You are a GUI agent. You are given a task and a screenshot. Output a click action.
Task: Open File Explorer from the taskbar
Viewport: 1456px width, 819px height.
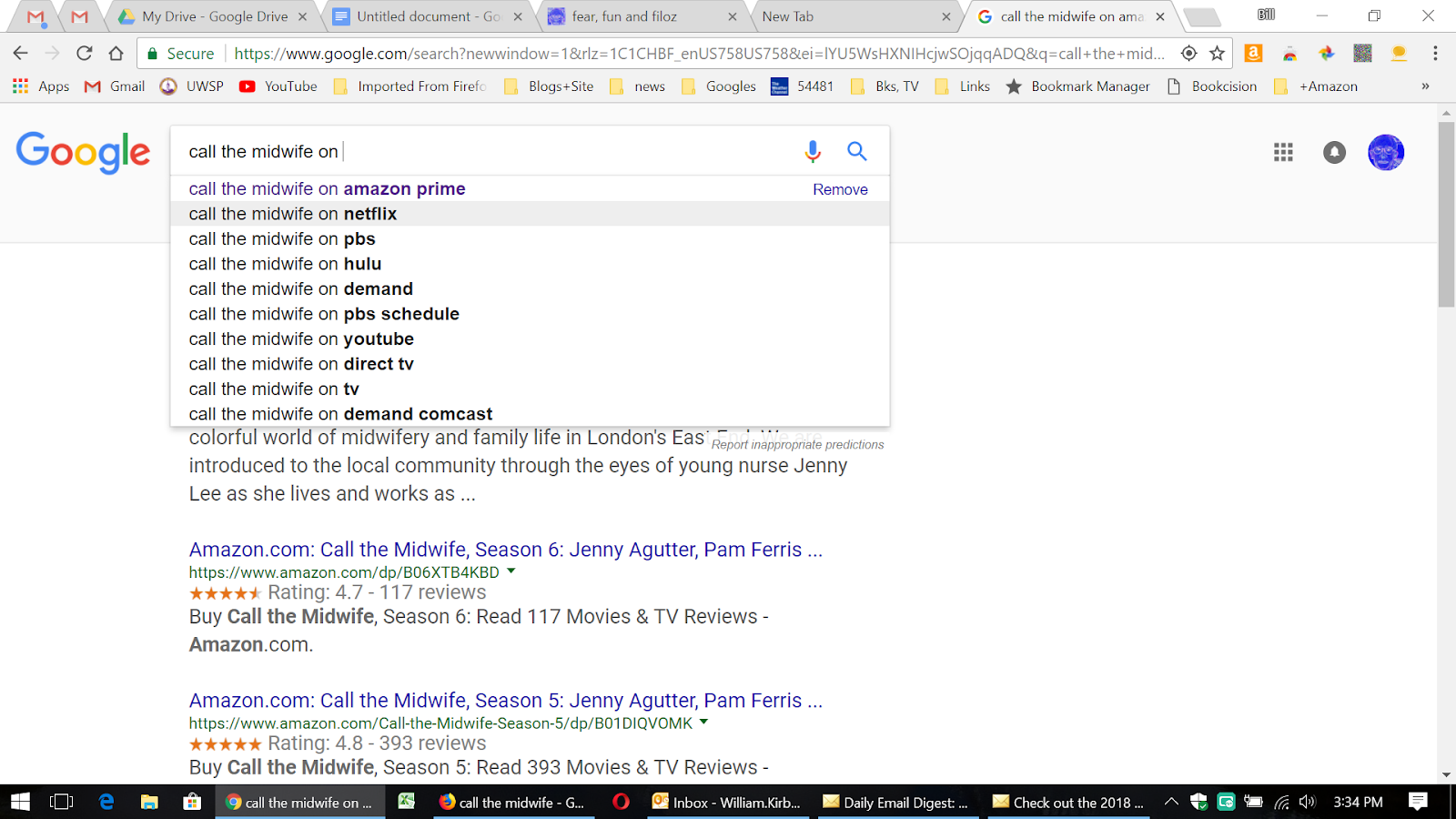click(149, 802)
